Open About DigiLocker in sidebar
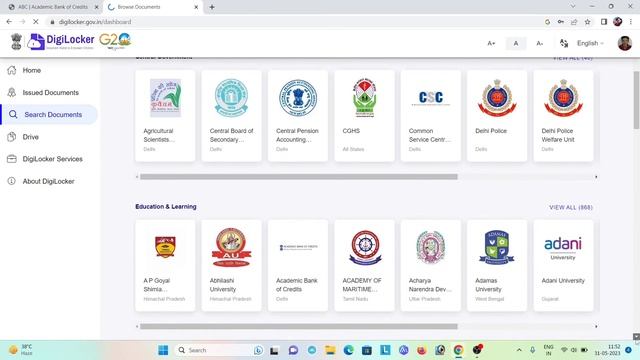The height and width of the screenshot is (360, 640). (41, 181)
